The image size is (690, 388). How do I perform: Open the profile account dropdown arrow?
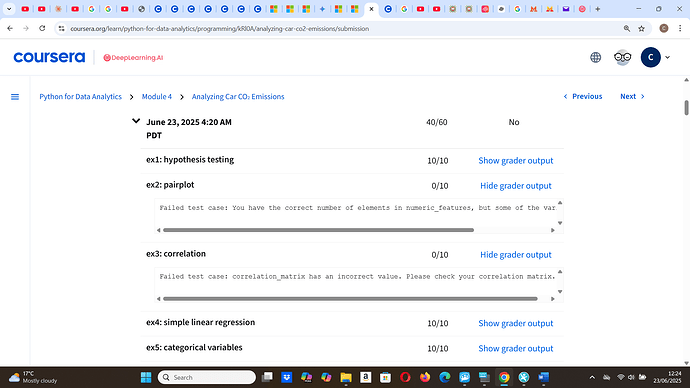668,58
